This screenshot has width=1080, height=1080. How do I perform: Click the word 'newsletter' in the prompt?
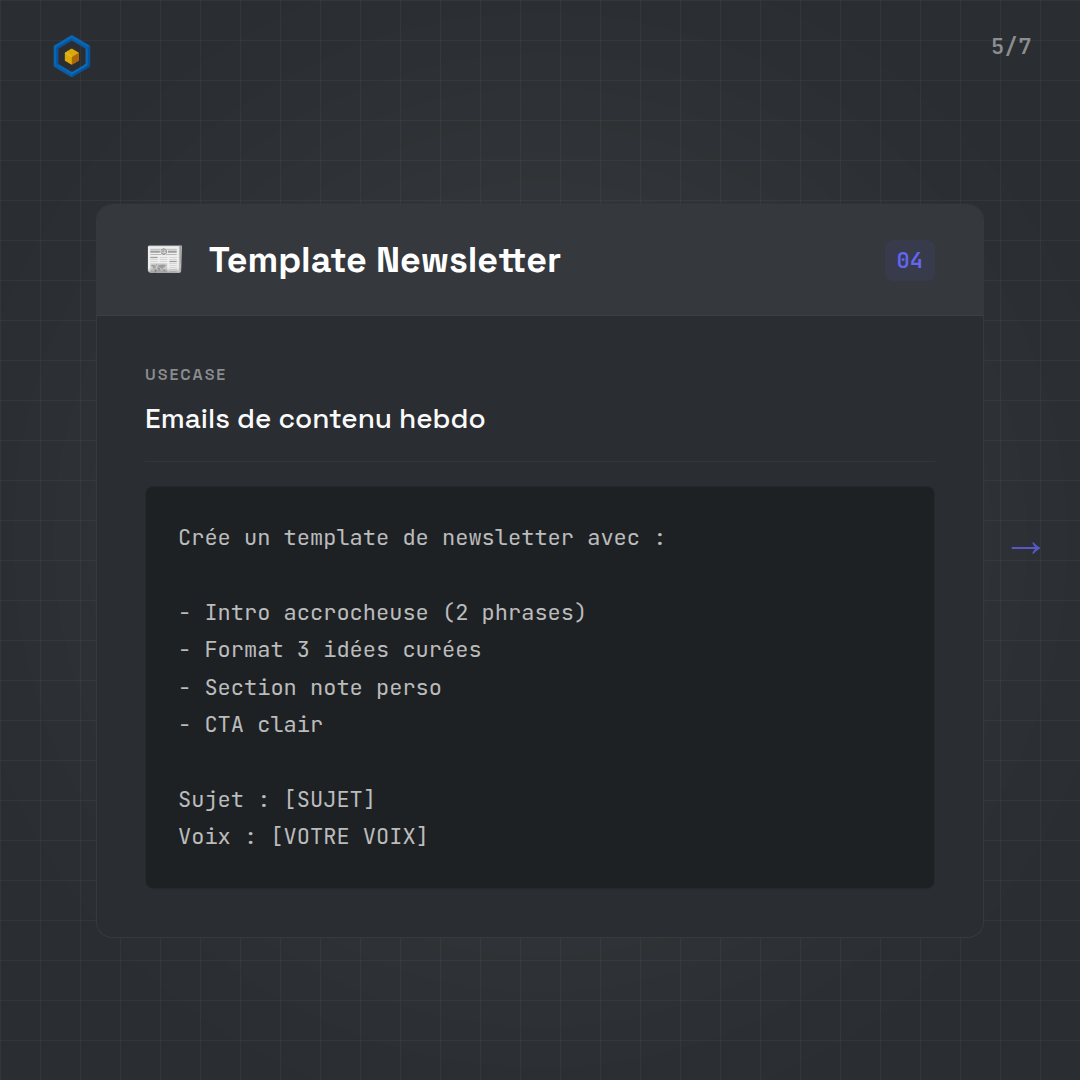[x=507, y=538]
